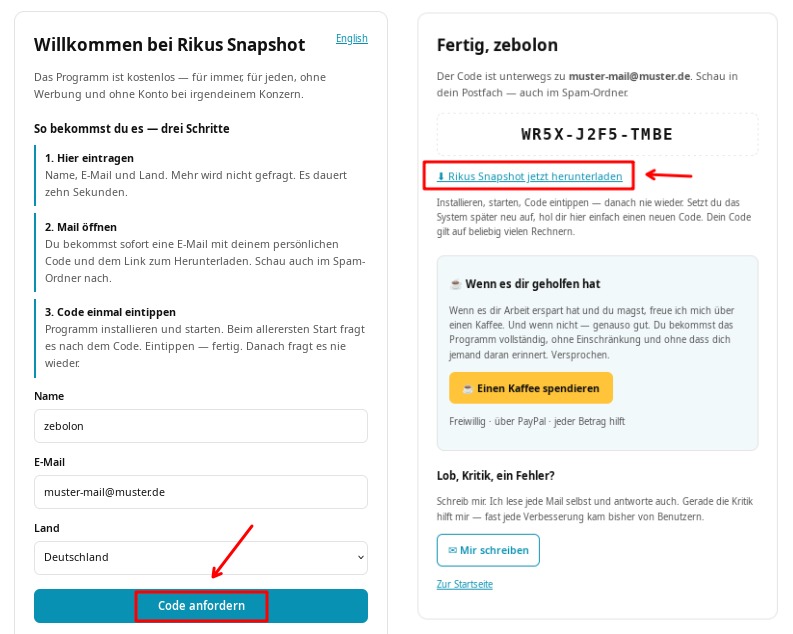Focus the Name field containing zebolon
Viewport: 793px width, 634px height.
(x=201, y=426)
